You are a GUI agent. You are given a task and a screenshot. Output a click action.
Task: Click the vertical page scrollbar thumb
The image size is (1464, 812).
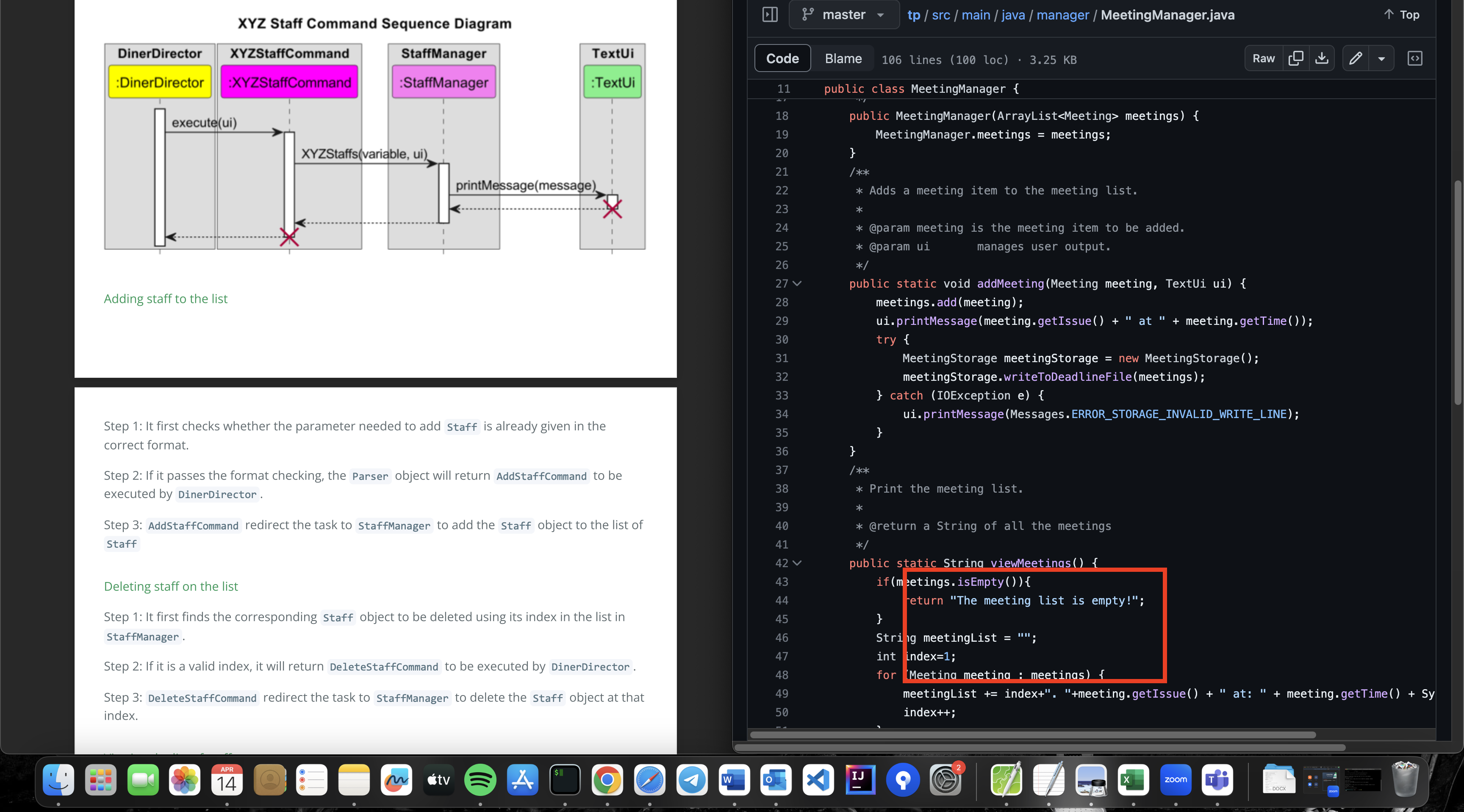(1457, 293)
